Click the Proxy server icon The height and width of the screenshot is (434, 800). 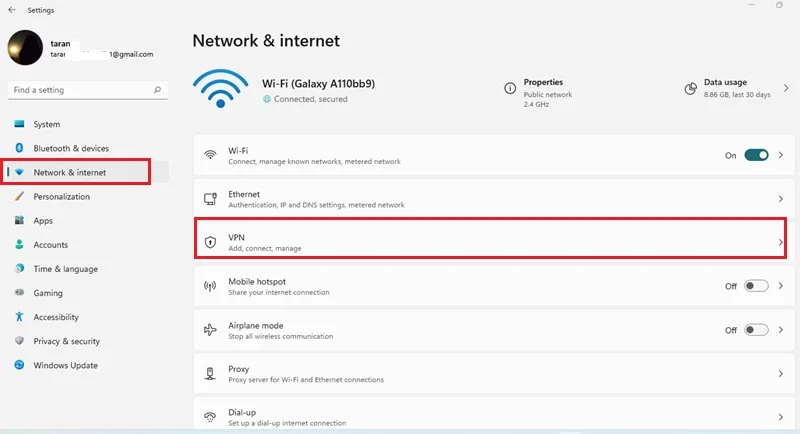point(210,374)
